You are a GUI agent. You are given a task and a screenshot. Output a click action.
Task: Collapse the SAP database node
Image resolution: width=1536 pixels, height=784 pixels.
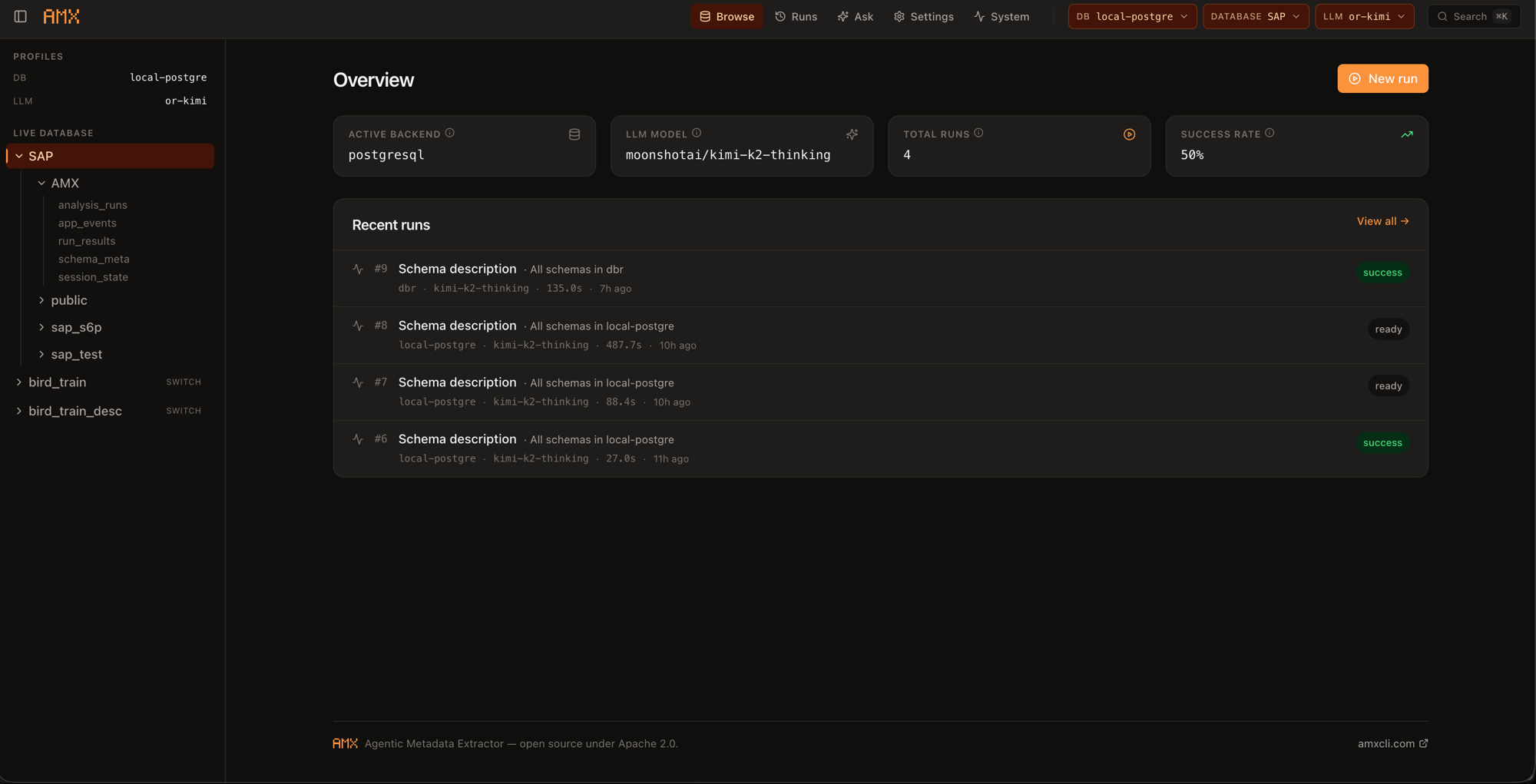(19, 156)
